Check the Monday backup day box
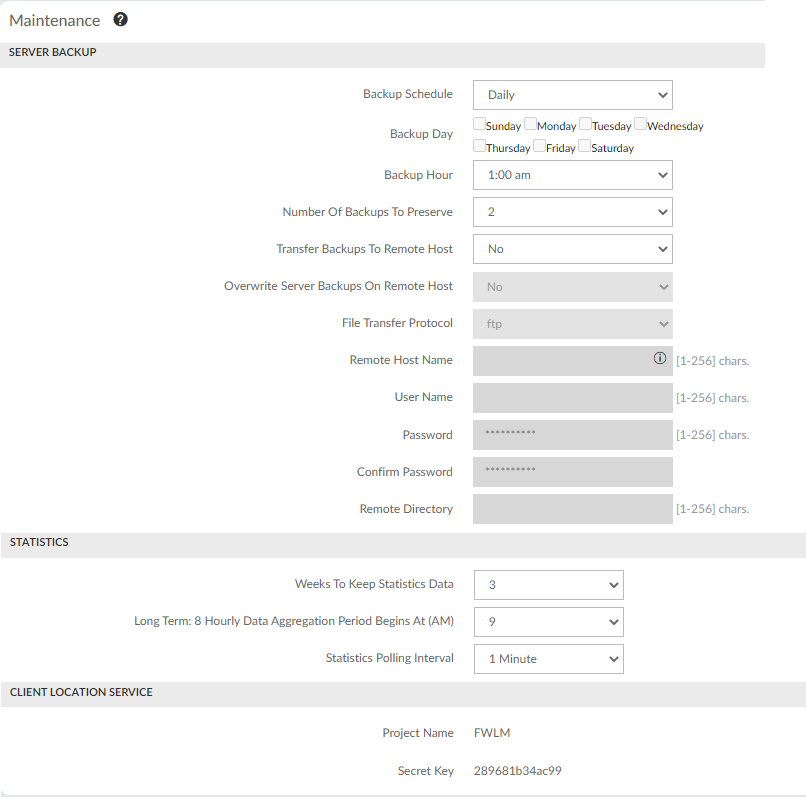This screenshot has height=799, width=806. (530, 125)
